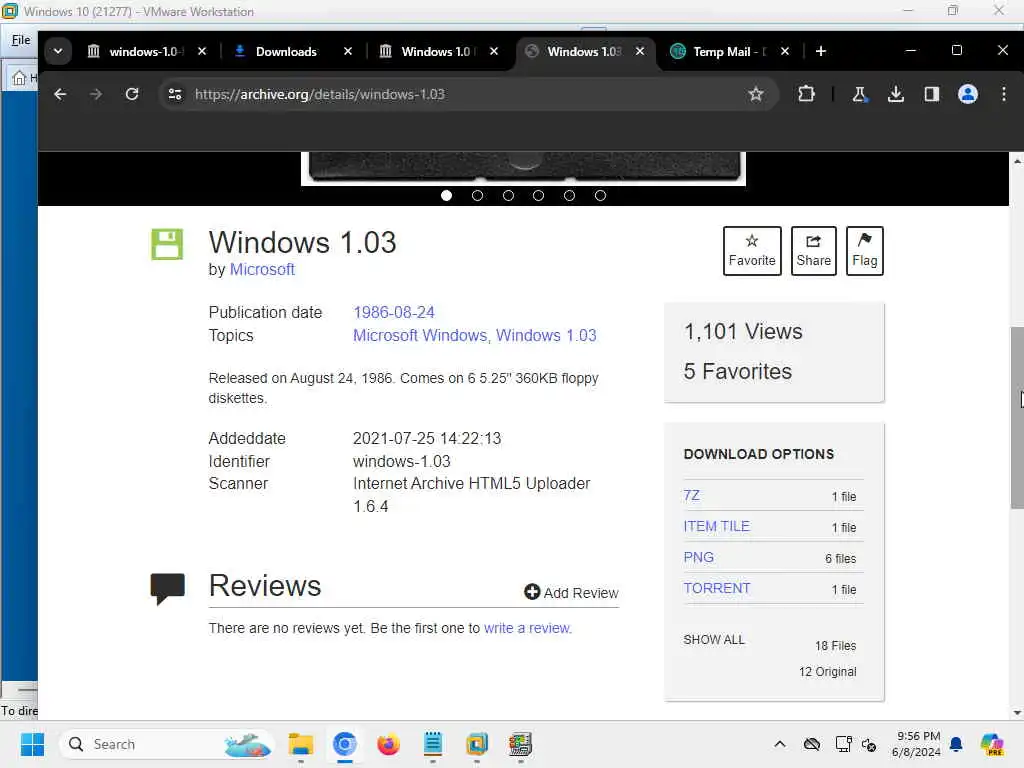The height and width of the screenshot is (768, 1024).
Task: Select the third carousel dot
Action: (x=508, y=195)
